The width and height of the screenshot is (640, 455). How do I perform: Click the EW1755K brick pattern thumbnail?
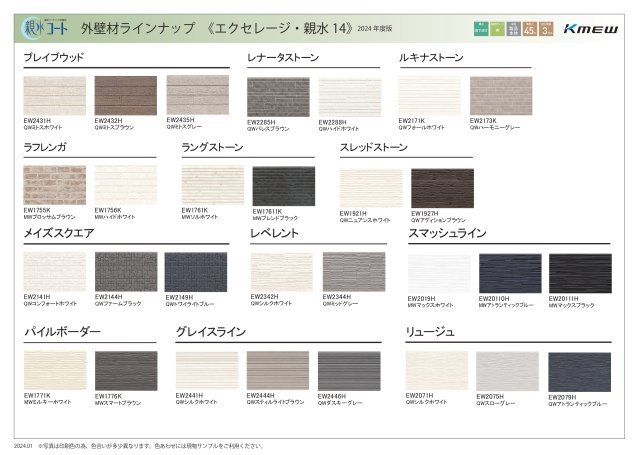54,185
